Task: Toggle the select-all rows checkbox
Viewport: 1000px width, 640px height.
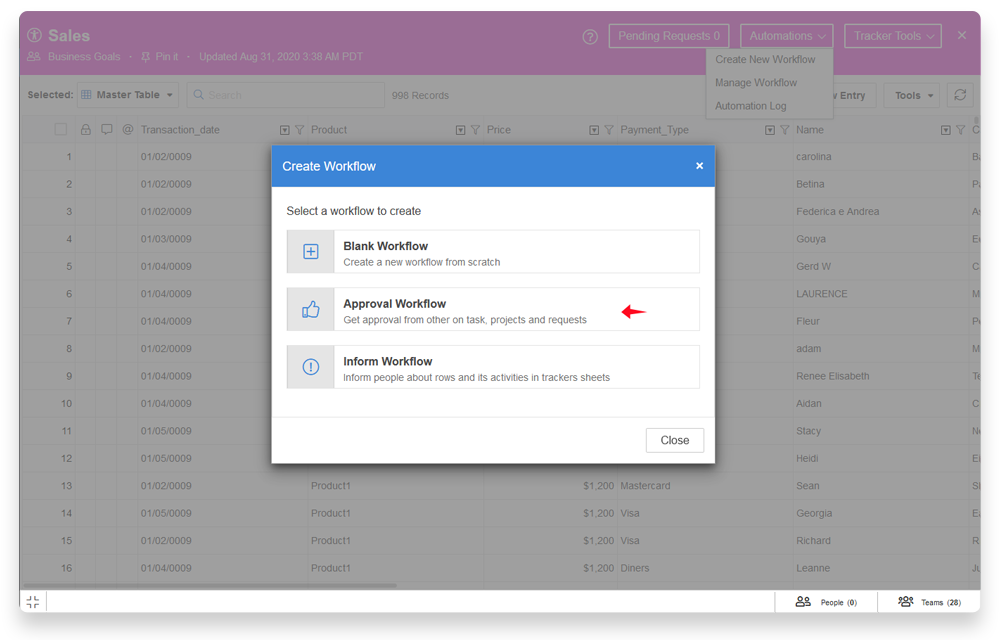Action: coord(61,129)
